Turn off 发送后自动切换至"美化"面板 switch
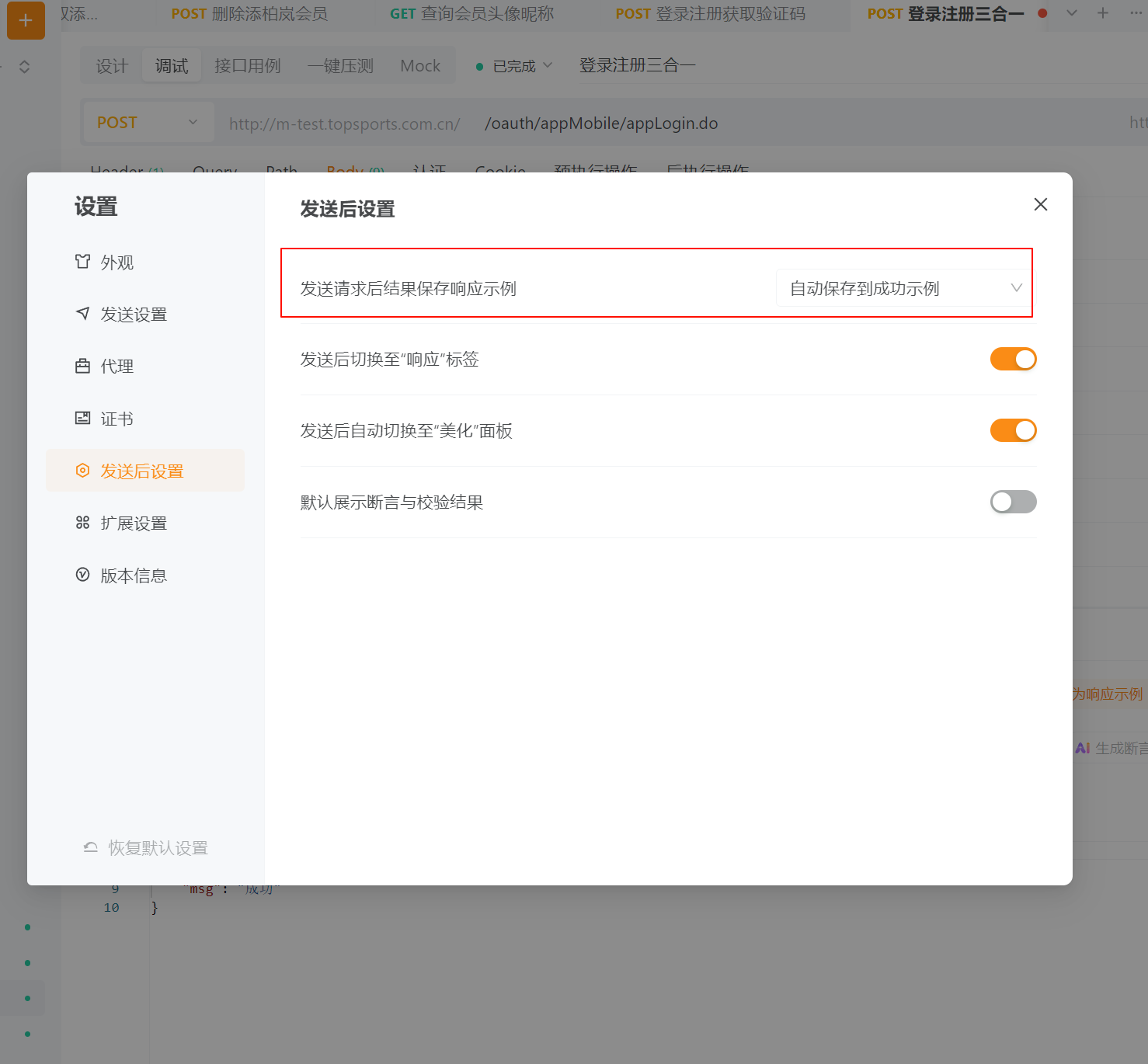 [1014, 430]
